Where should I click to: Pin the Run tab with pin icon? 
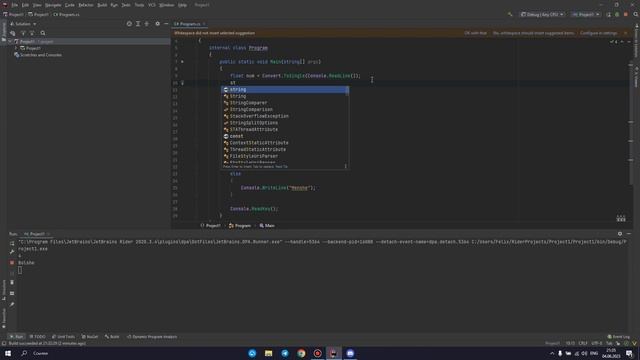click(x=12, y=304)
